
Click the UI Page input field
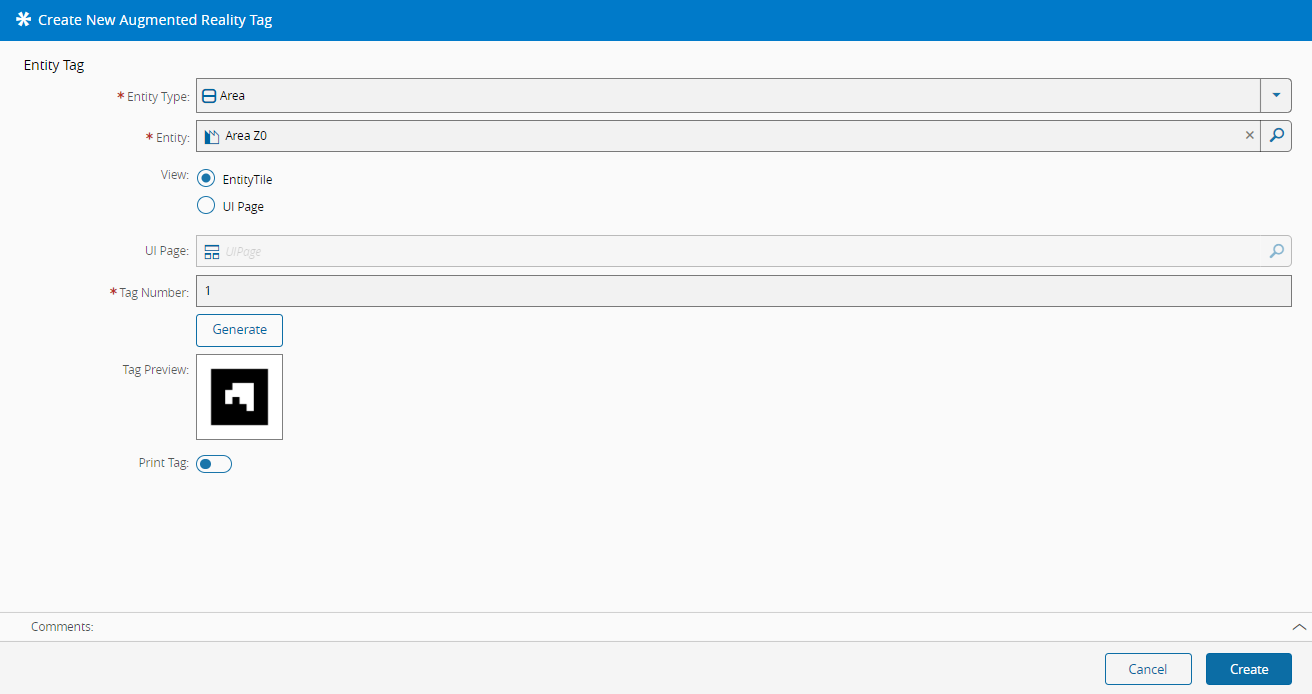click(744, 251)
